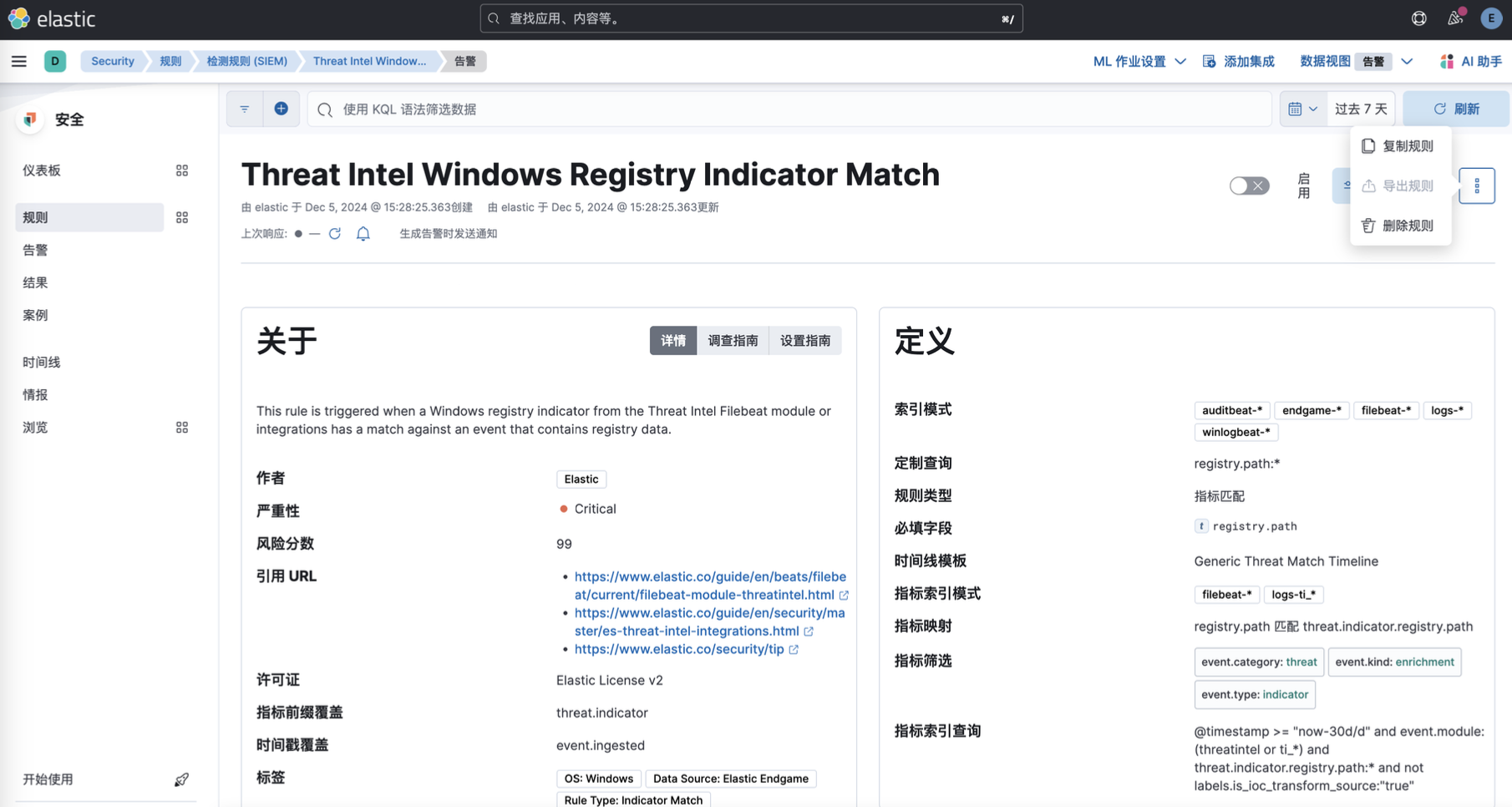Open the filebeat-module-threatintel.html reference link
Screen dimensions: 1512x807
click(710, 586)
